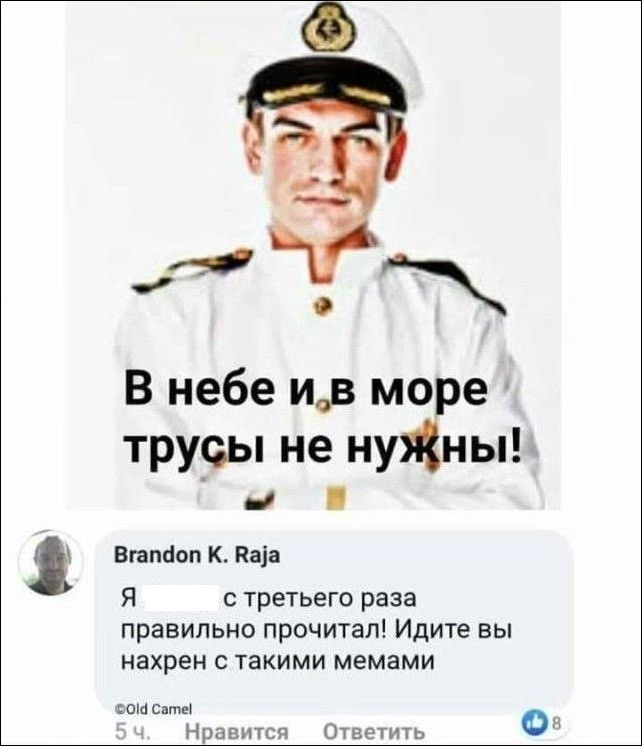Viewport: 642px width, 746px height.
Task: Open the captain meme image
Action: click(314, 255)
